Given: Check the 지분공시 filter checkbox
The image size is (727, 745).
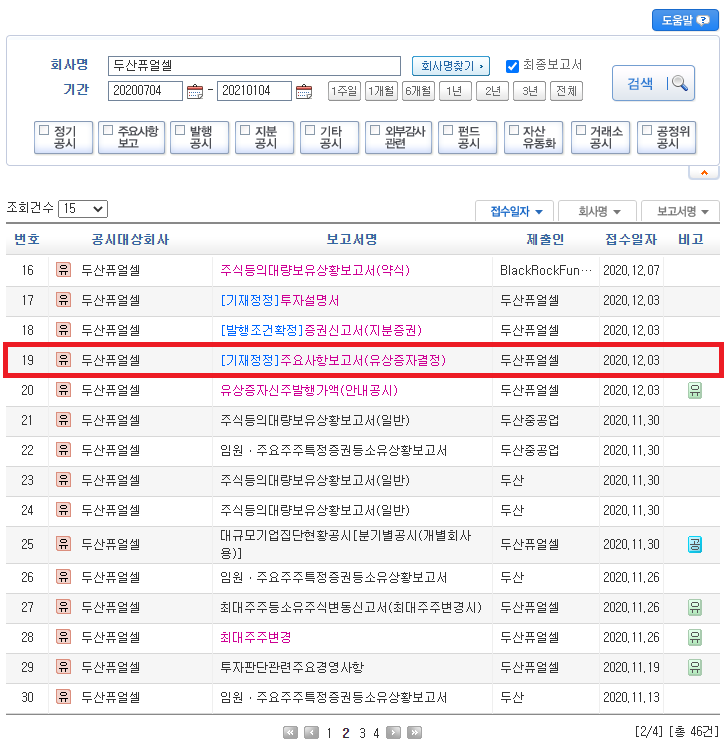Looking at the screenshot, I should tap(245, 130).
